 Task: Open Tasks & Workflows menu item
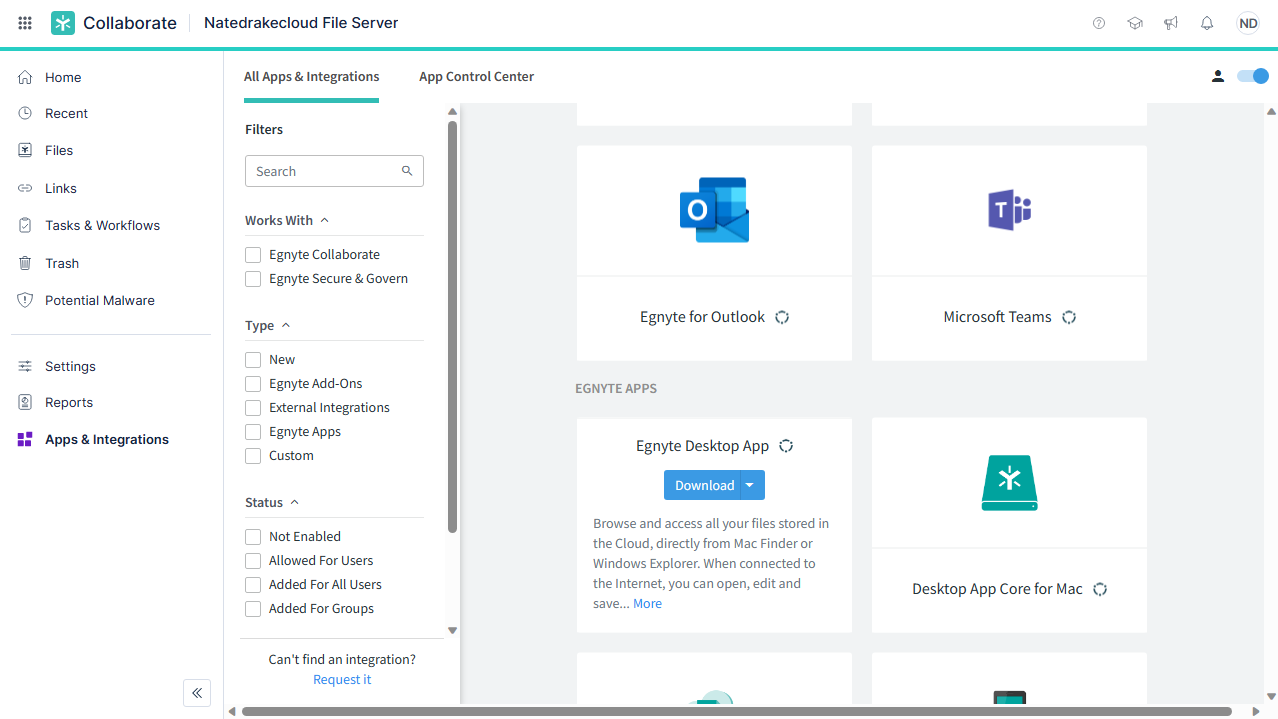102,225
